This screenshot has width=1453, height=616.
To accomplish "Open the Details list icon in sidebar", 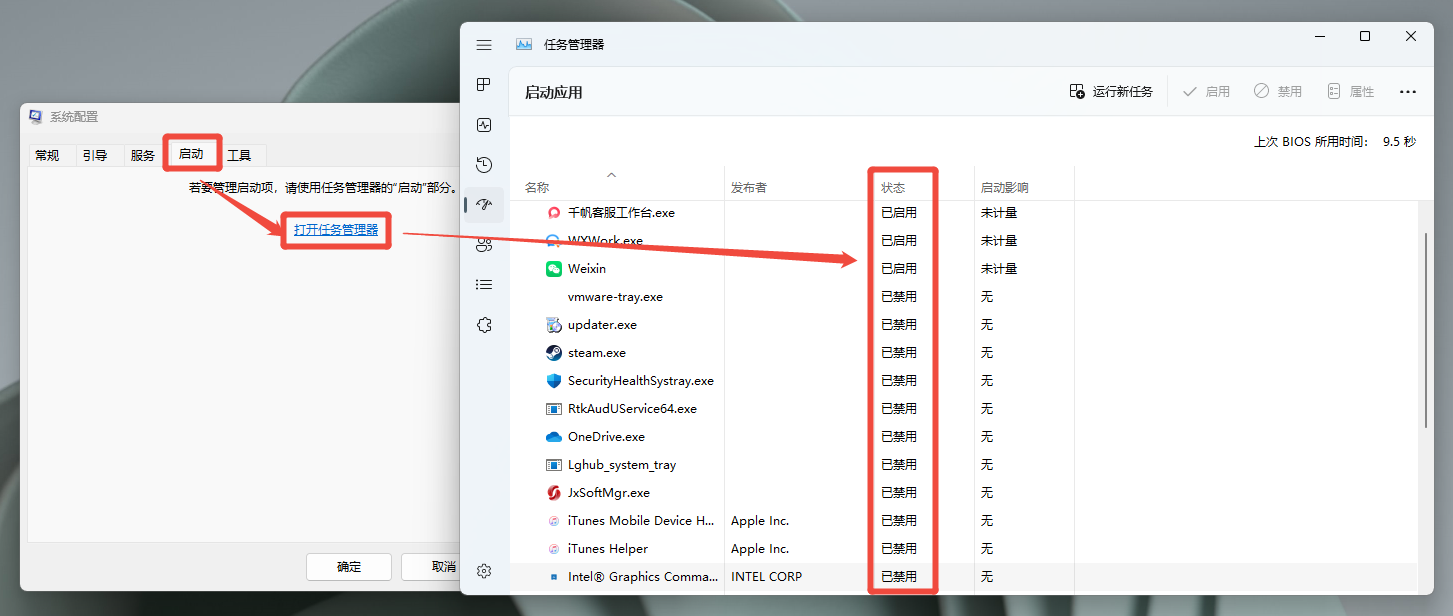I will [484, 285].
